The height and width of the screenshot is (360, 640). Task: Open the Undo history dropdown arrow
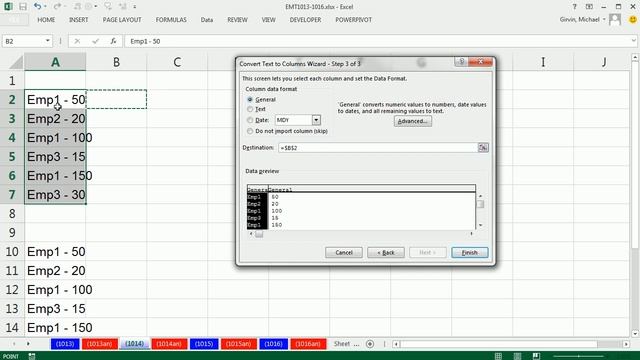(44, 7)
